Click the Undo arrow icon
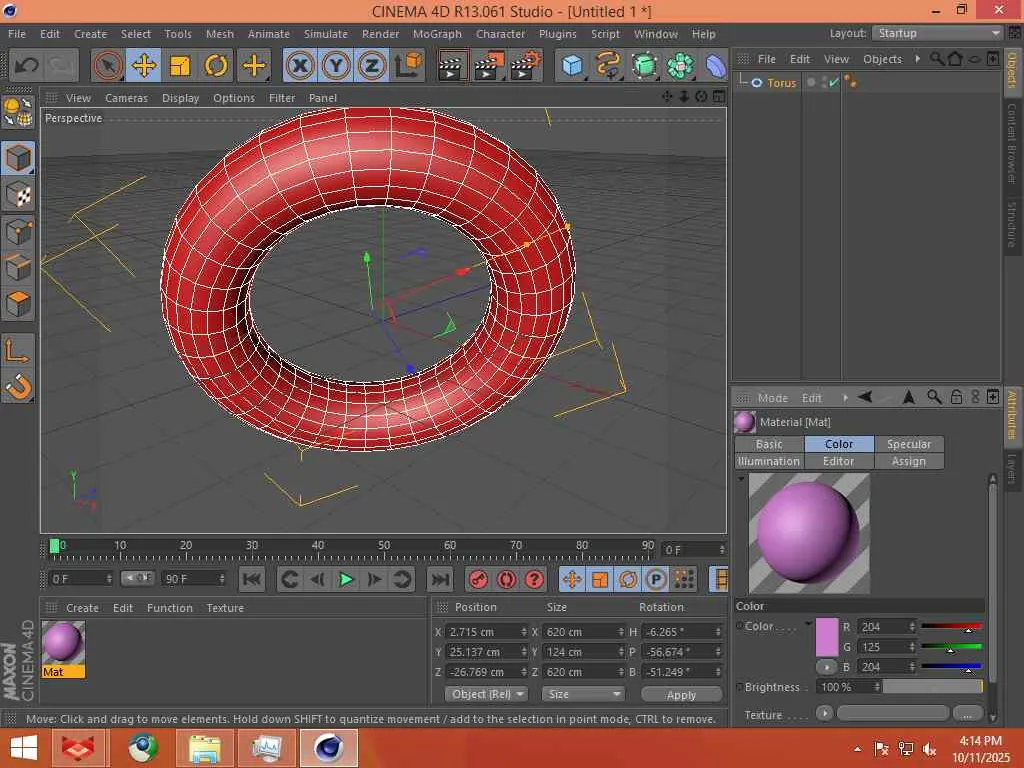 click(x=26, y=66)
